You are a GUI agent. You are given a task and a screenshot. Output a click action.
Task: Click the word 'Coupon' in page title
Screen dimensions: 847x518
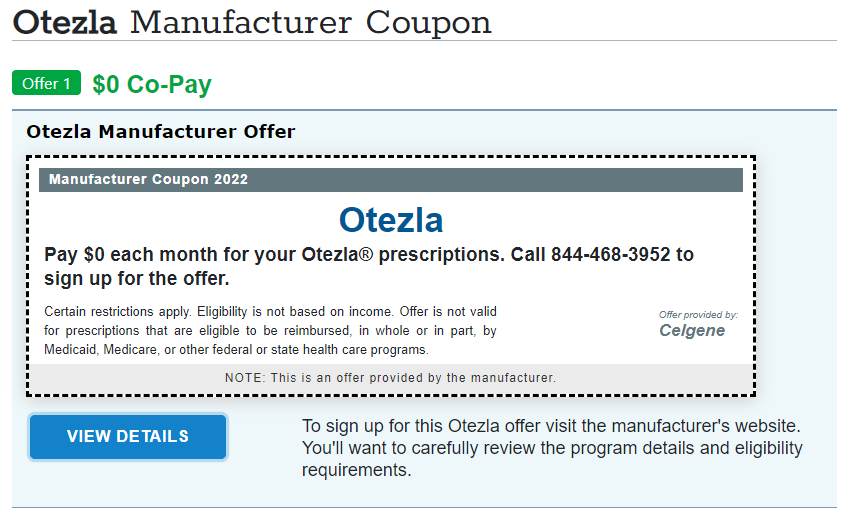[x=428, y=23]
